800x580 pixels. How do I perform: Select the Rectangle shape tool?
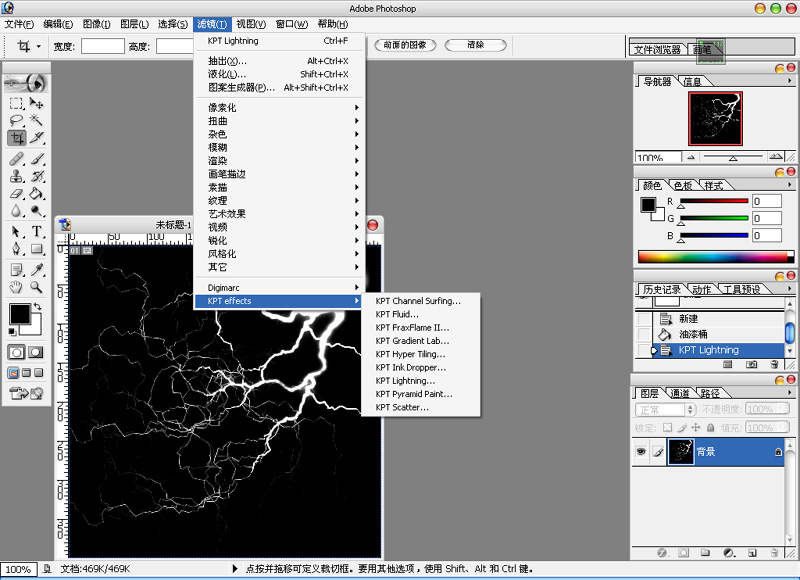click(36, 249)
